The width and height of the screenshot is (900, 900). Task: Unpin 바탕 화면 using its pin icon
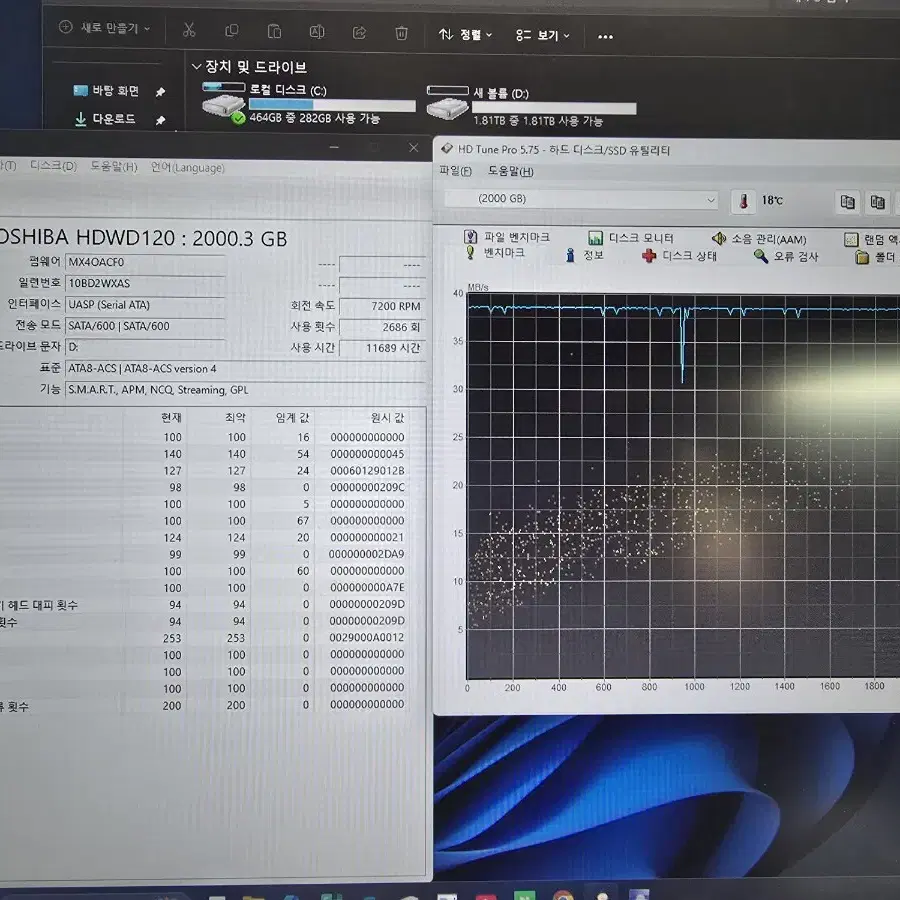click(160, 92)
